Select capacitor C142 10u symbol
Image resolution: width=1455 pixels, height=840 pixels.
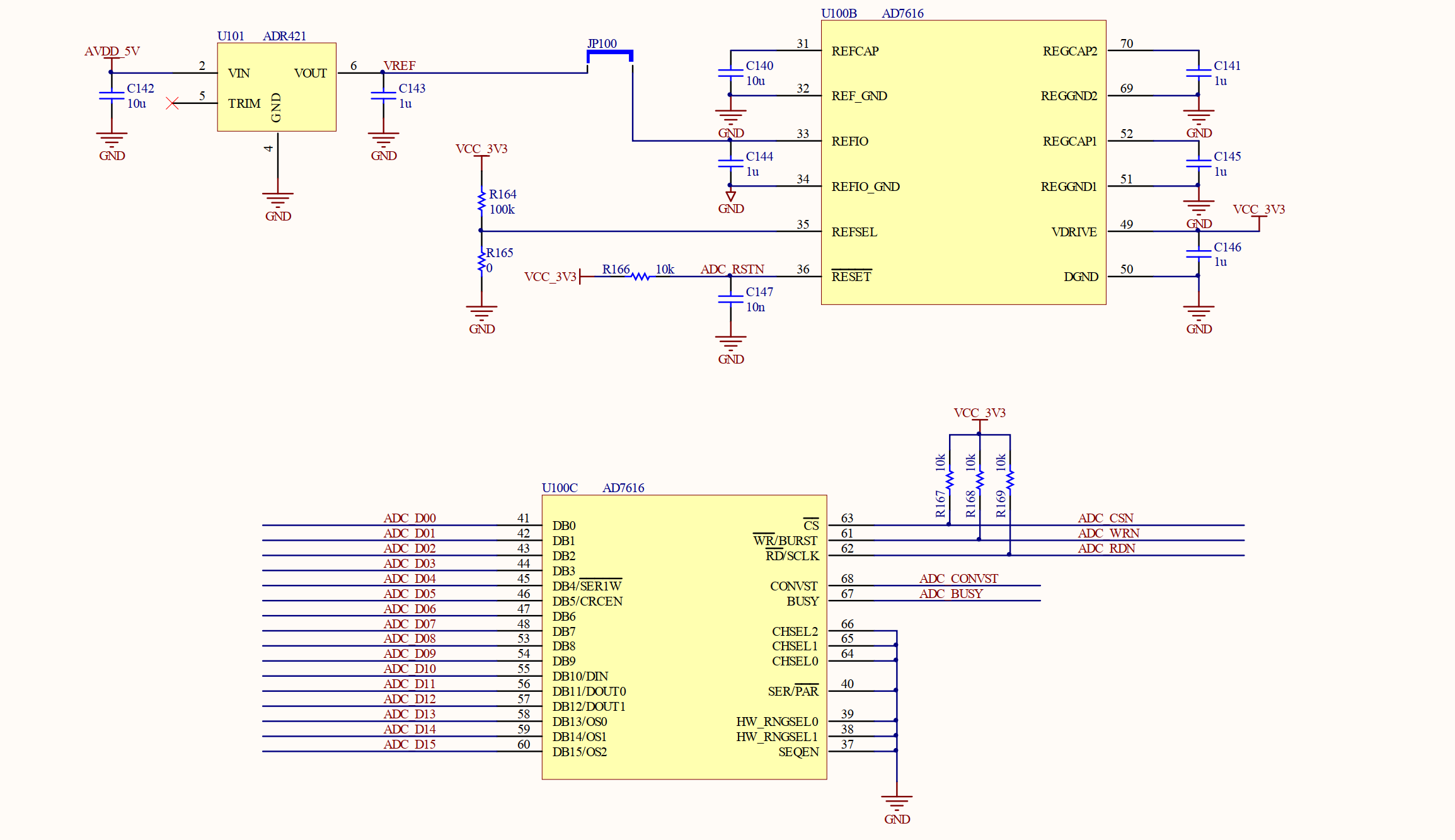112,96
